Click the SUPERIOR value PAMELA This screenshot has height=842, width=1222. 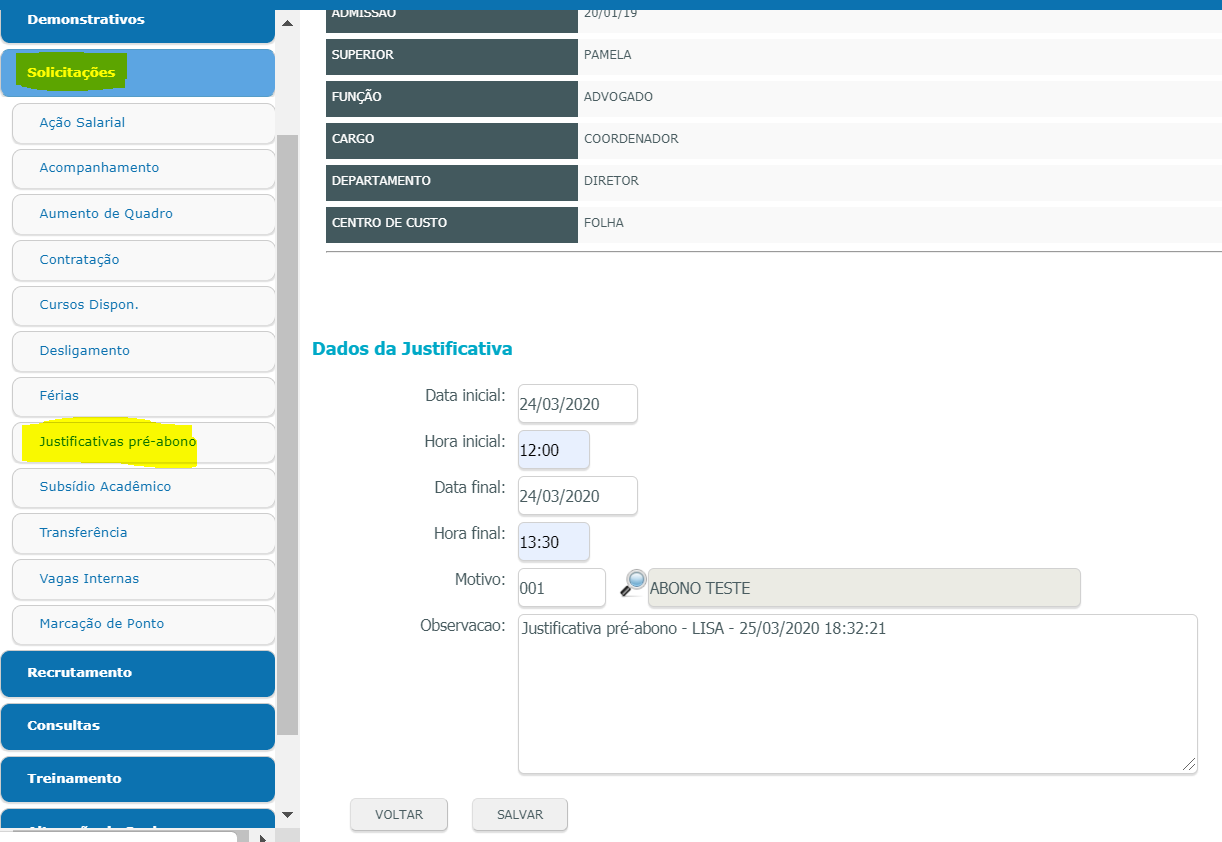tap(608, 55)
